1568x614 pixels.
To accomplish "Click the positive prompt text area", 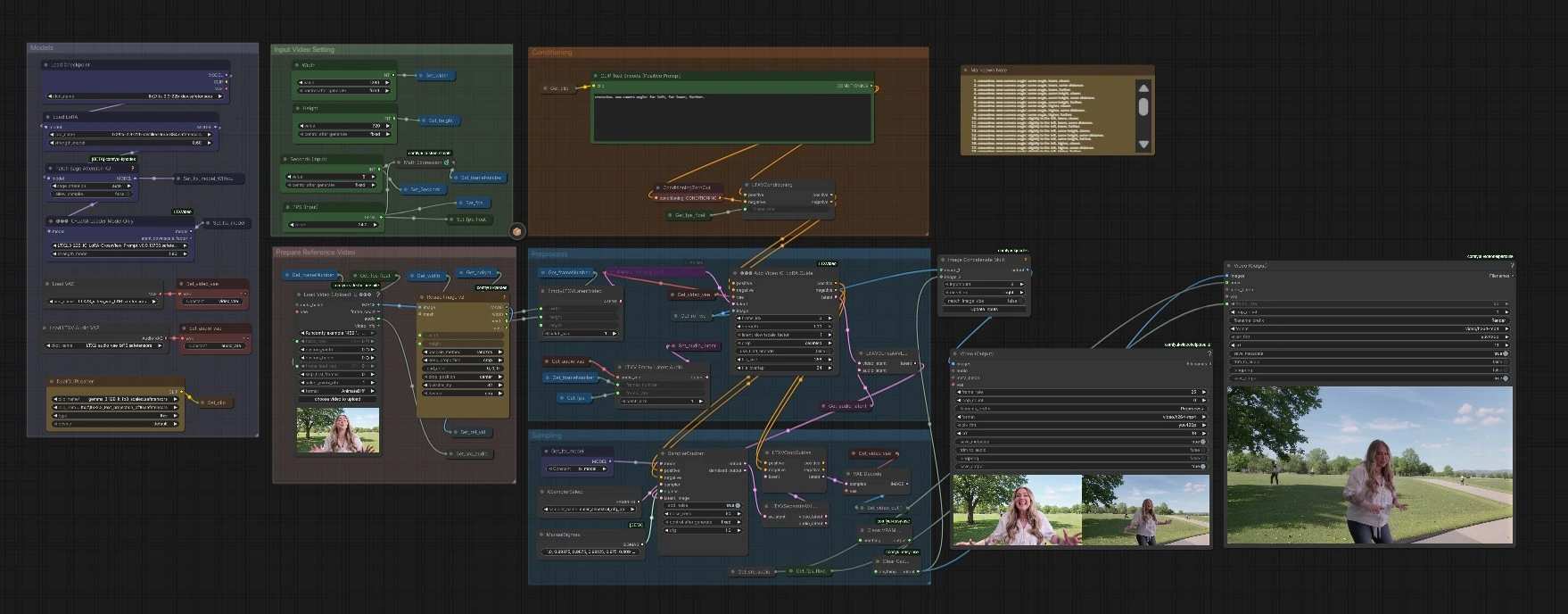I will click(732, 116).
